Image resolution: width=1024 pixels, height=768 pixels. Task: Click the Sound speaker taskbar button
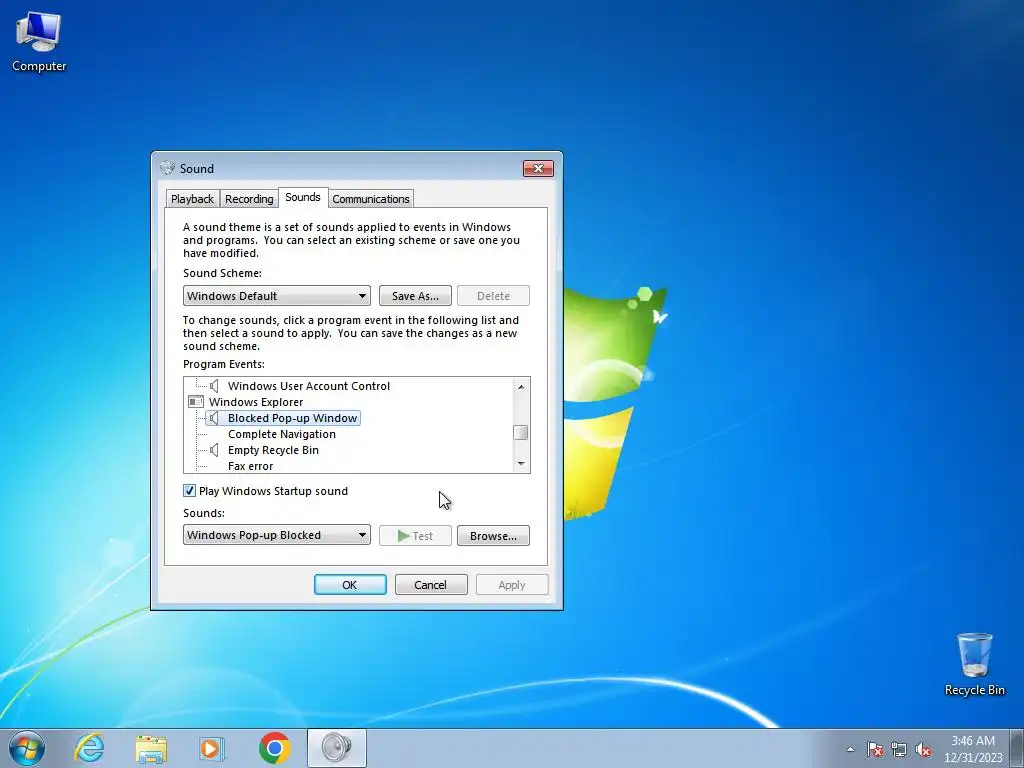(336, 748)
